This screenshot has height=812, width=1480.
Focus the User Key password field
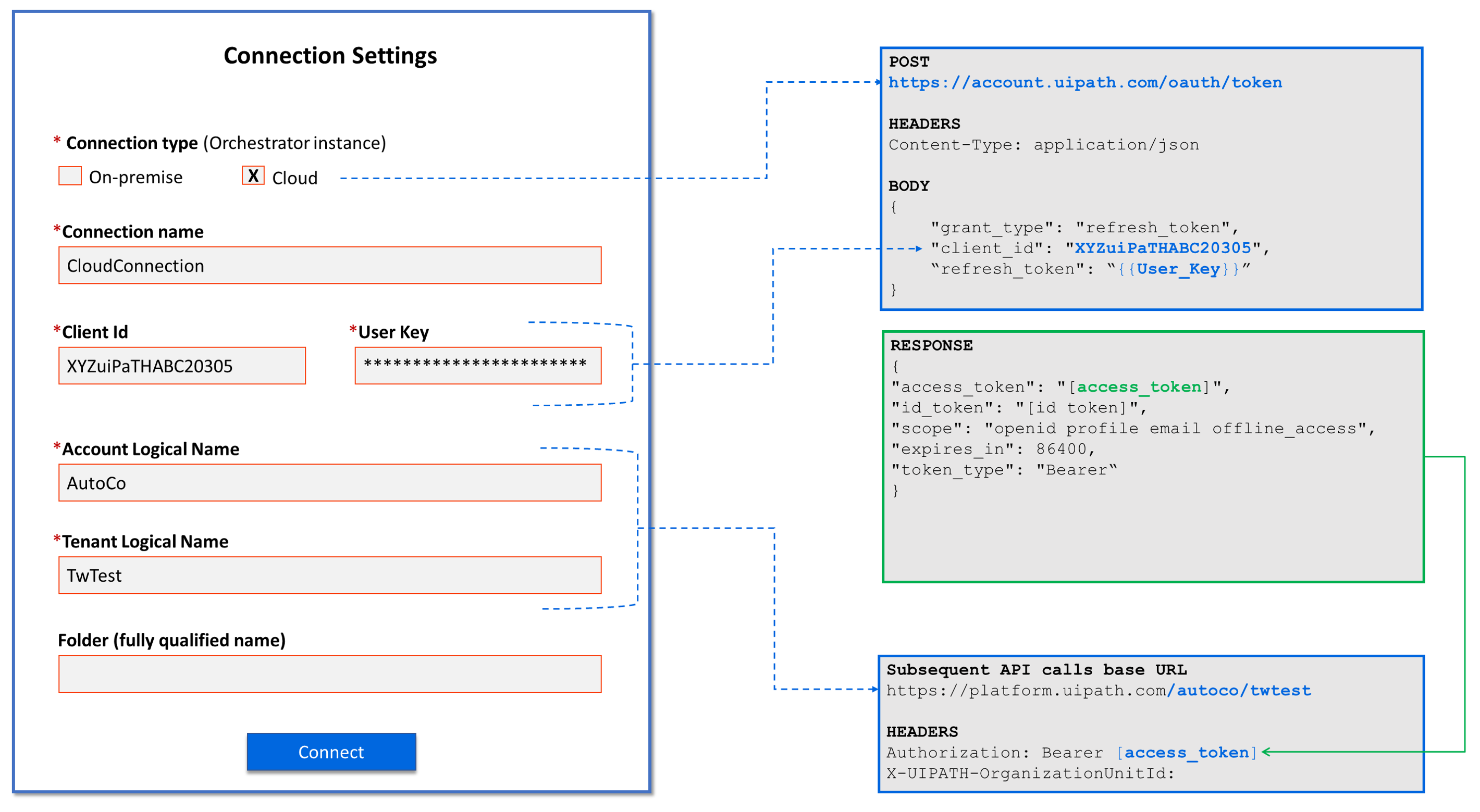478,366
